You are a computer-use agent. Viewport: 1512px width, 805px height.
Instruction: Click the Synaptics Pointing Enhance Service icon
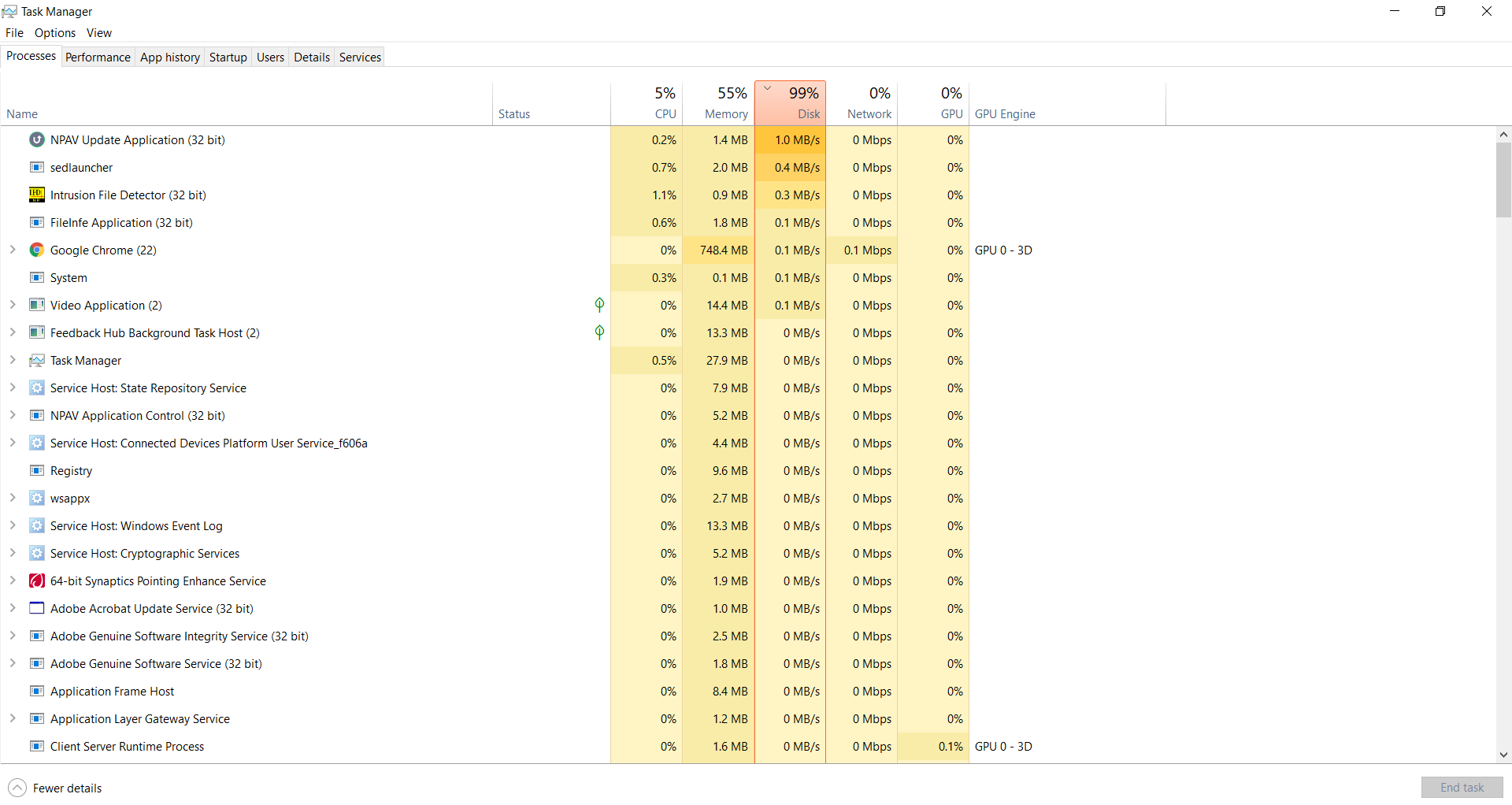pos(36,581)
